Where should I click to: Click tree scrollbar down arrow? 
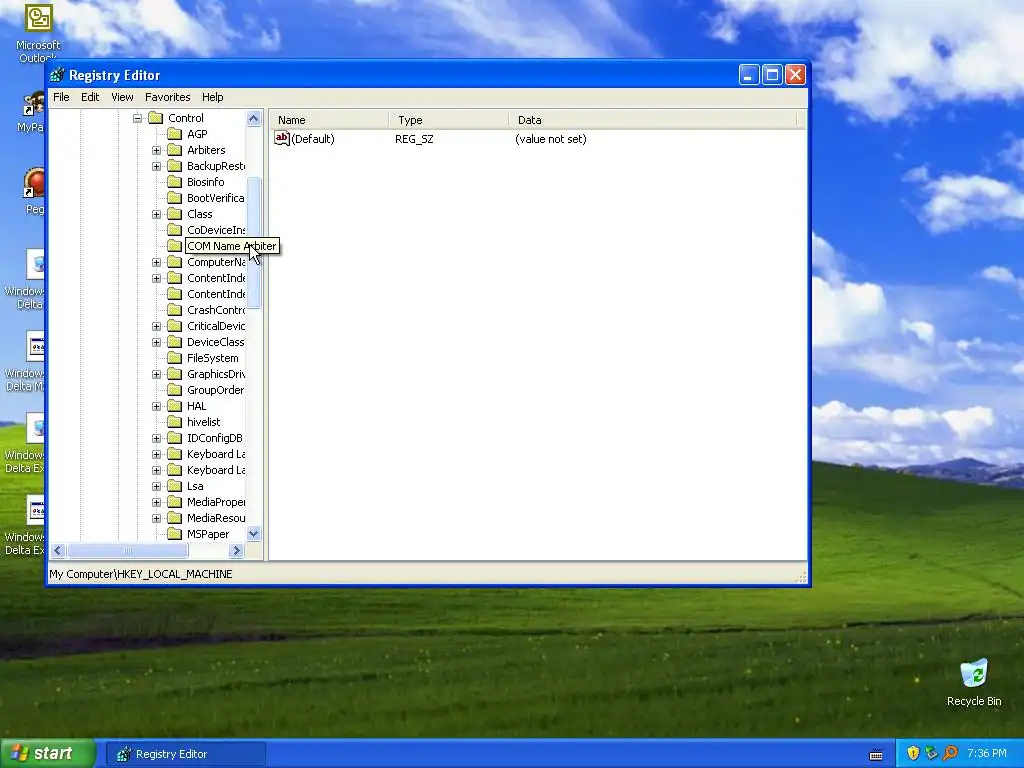tap(253, 534)
